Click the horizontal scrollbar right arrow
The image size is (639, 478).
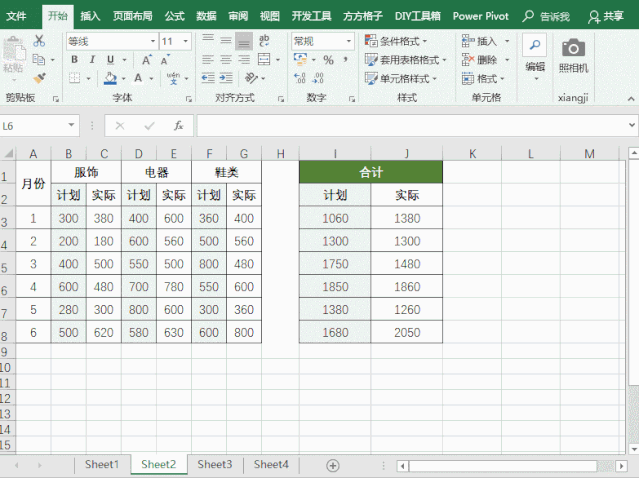[621, 465]
